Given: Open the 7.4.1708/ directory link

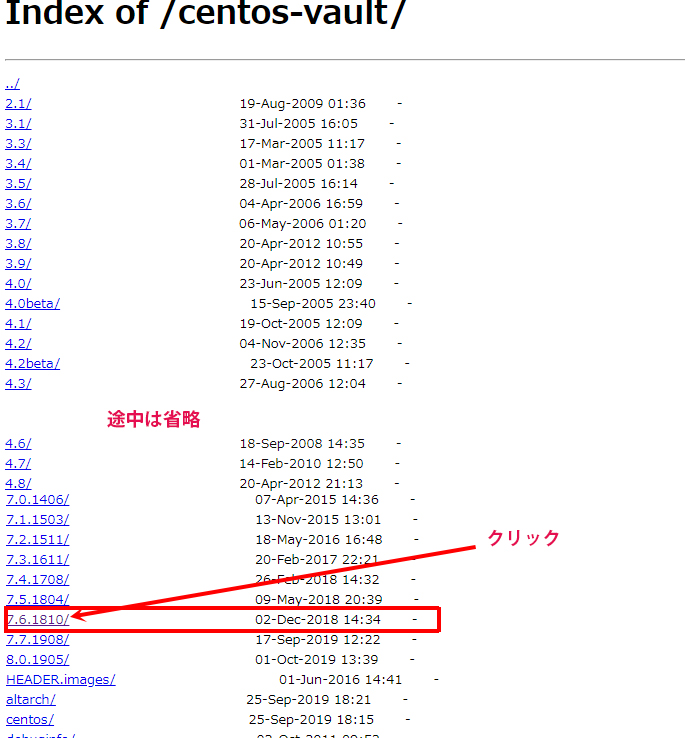Looking at the screenshot, I should click(38, 580).
